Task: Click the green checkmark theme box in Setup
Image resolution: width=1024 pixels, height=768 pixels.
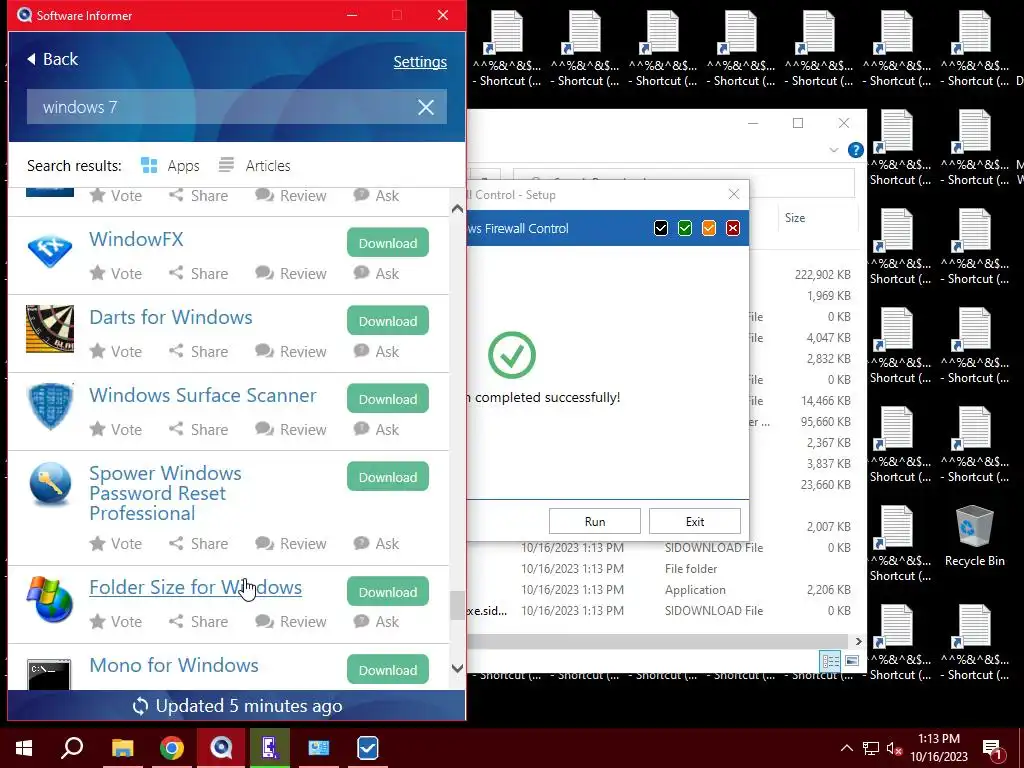Action: click(x=685, y=228)
